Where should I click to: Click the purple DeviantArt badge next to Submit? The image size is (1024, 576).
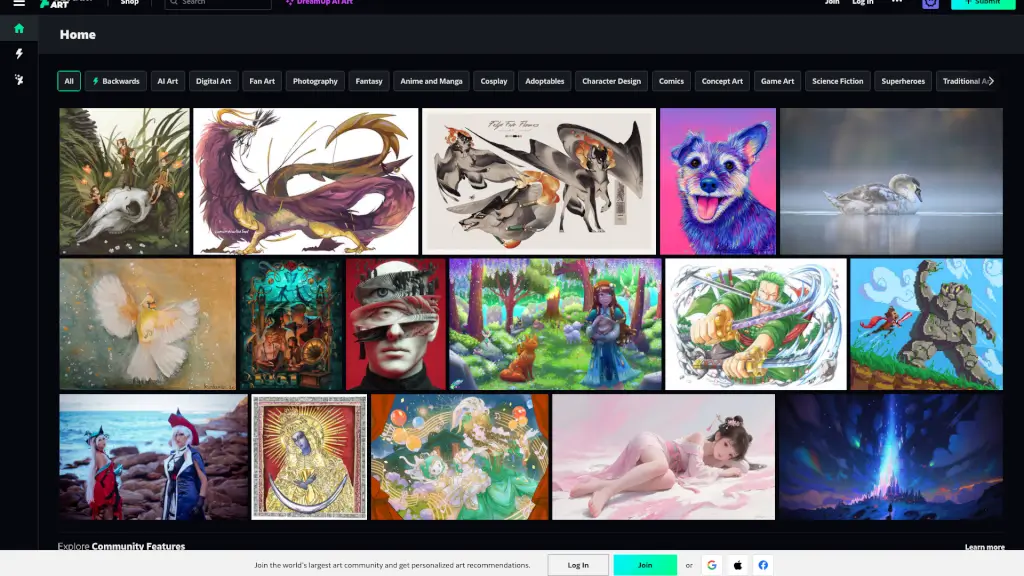point(930,4)
